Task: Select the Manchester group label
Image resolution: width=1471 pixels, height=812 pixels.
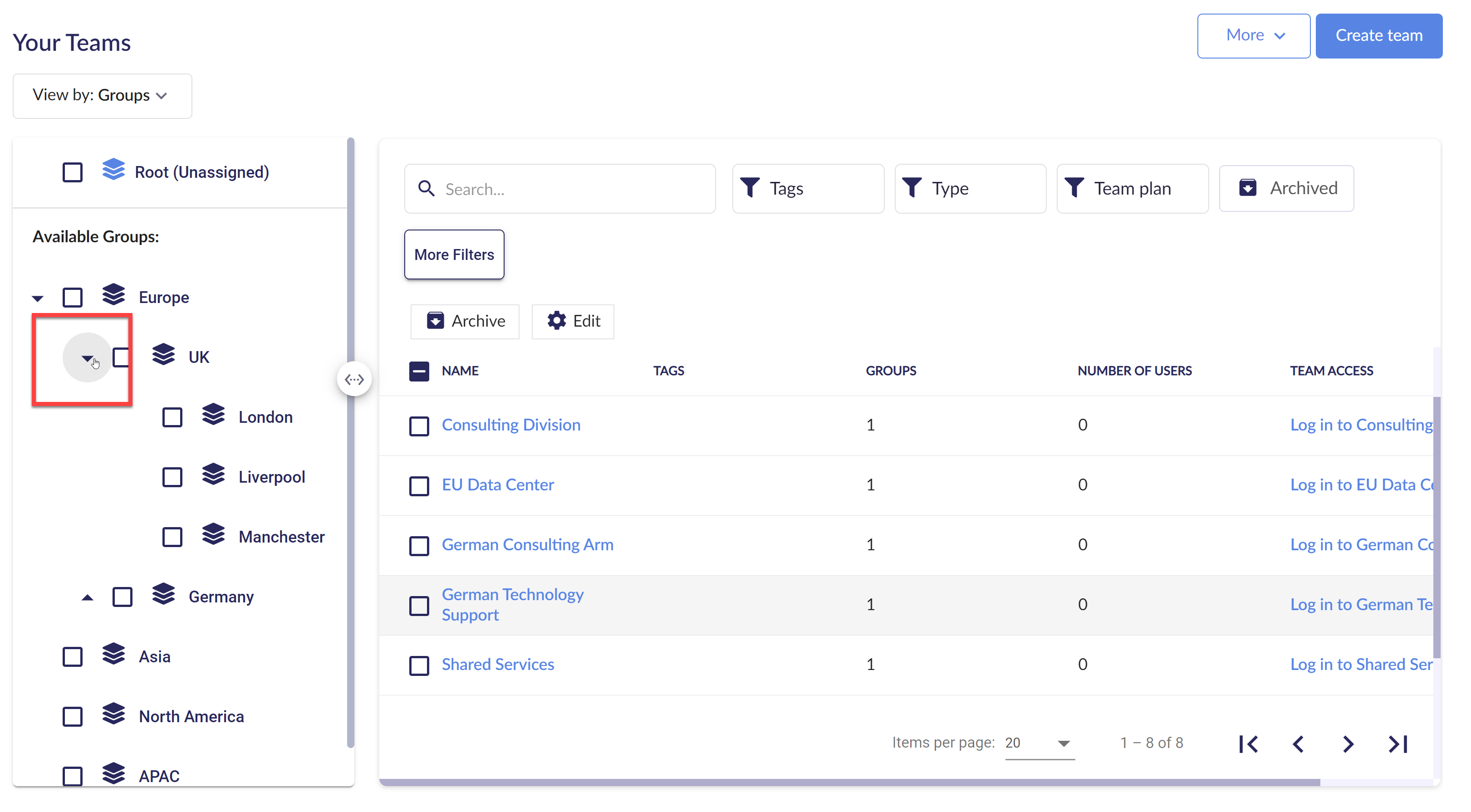Action: point(281,537)
